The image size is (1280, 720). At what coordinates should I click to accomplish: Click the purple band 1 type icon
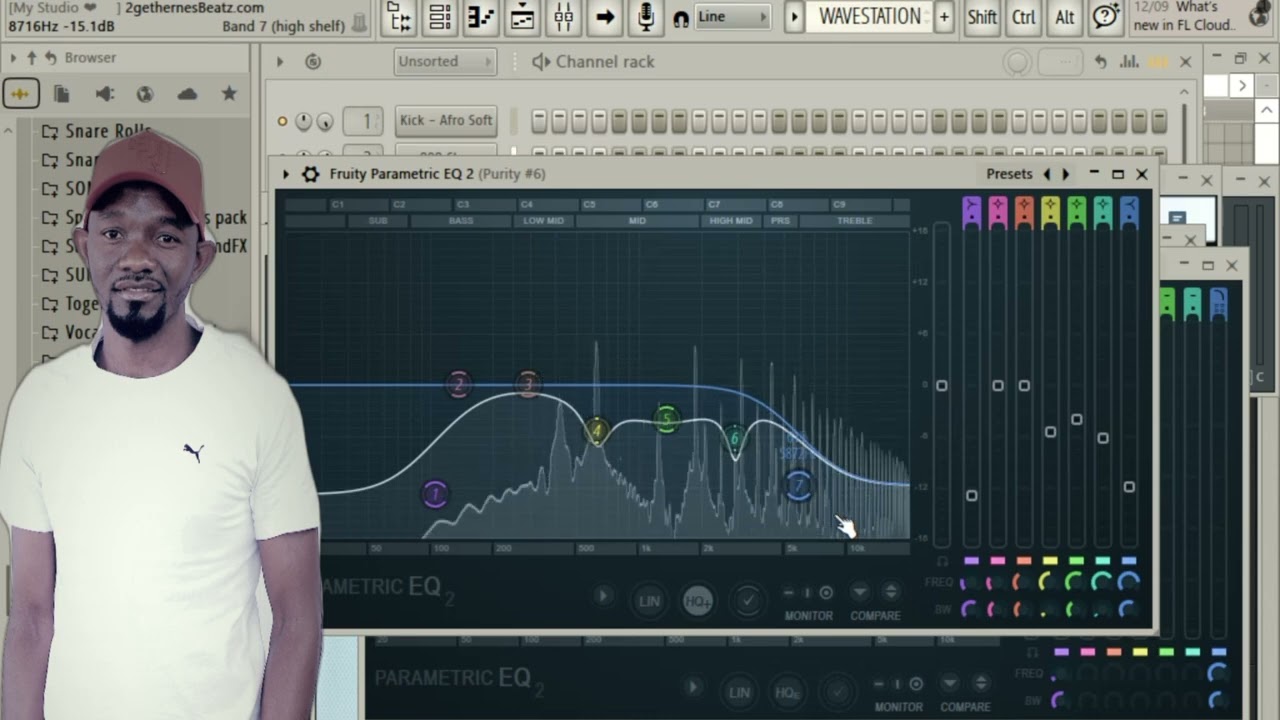click(x=971, y=212)
